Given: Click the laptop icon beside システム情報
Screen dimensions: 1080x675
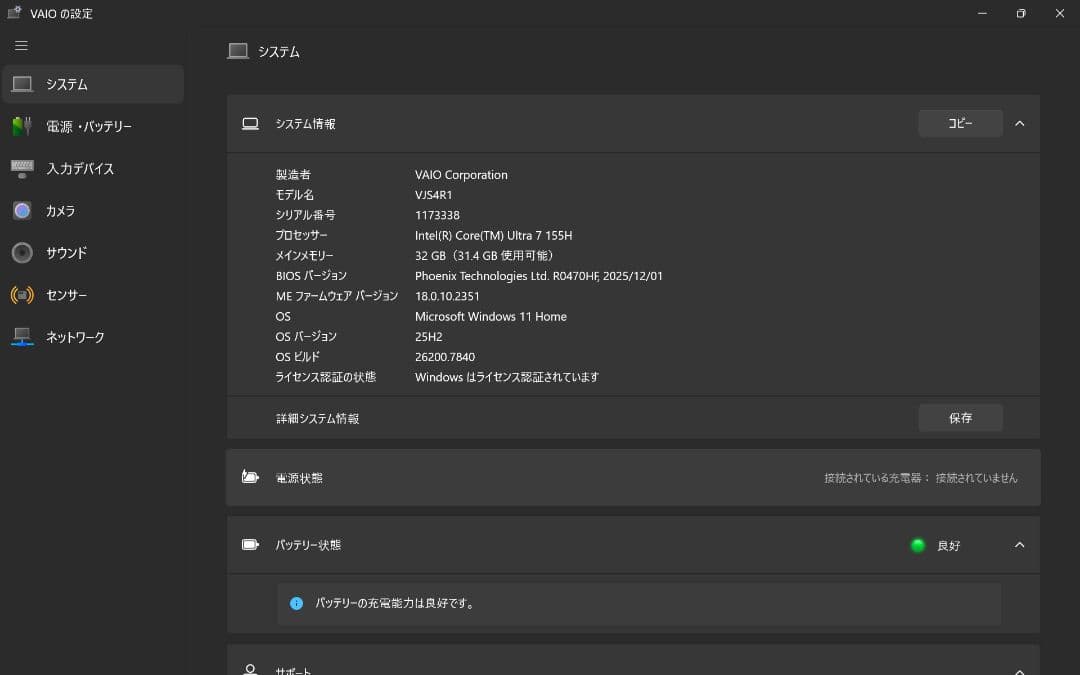Looking at the screenshot, I should [x=250, y=124].
